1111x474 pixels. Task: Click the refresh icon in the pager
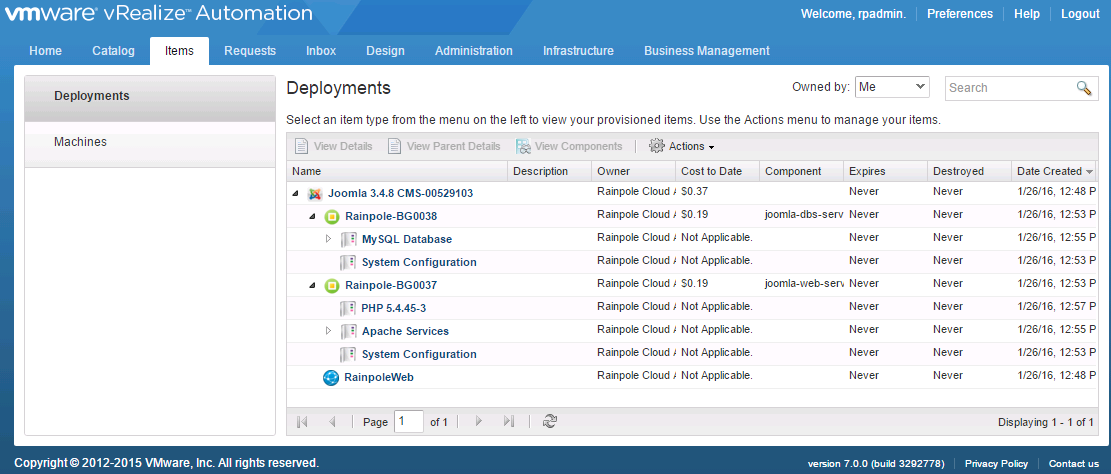pyautogui.click(x=549, y=422)
